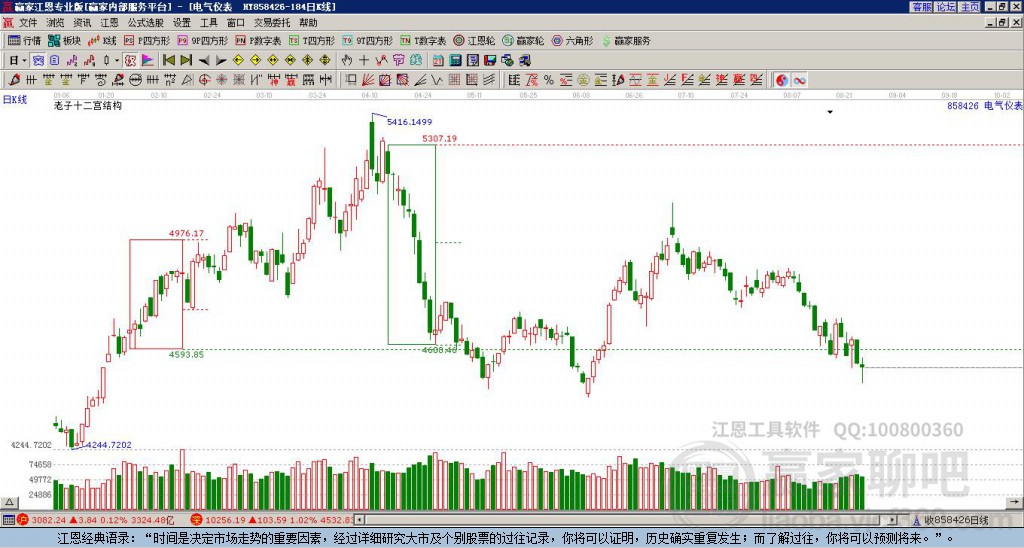Click the 4976.17 price label

point(186,233)
